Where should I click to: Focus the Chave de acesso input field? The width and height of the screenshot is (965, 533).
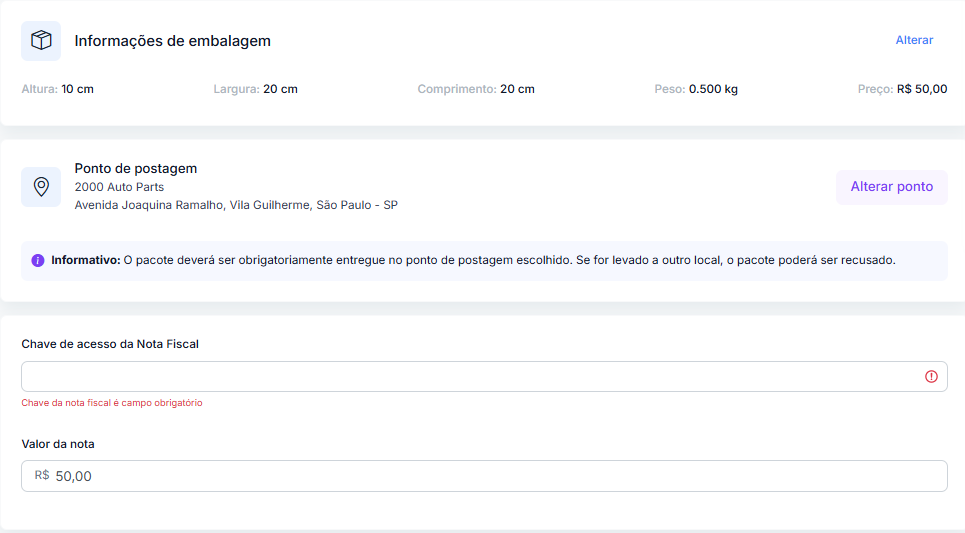coord(470,377)
